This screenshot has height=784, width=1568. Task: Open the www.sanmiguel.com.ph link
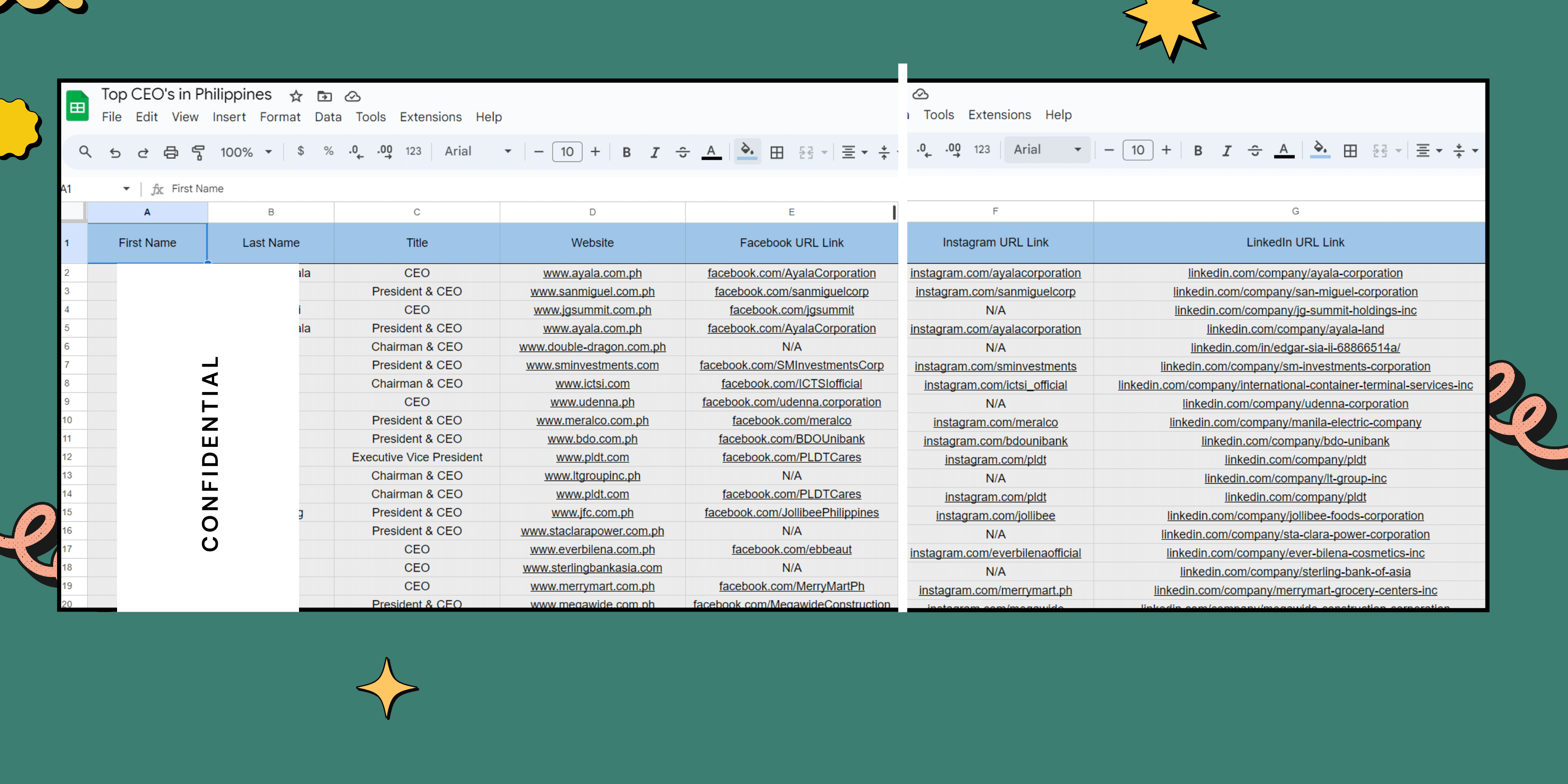pos(592,292)
